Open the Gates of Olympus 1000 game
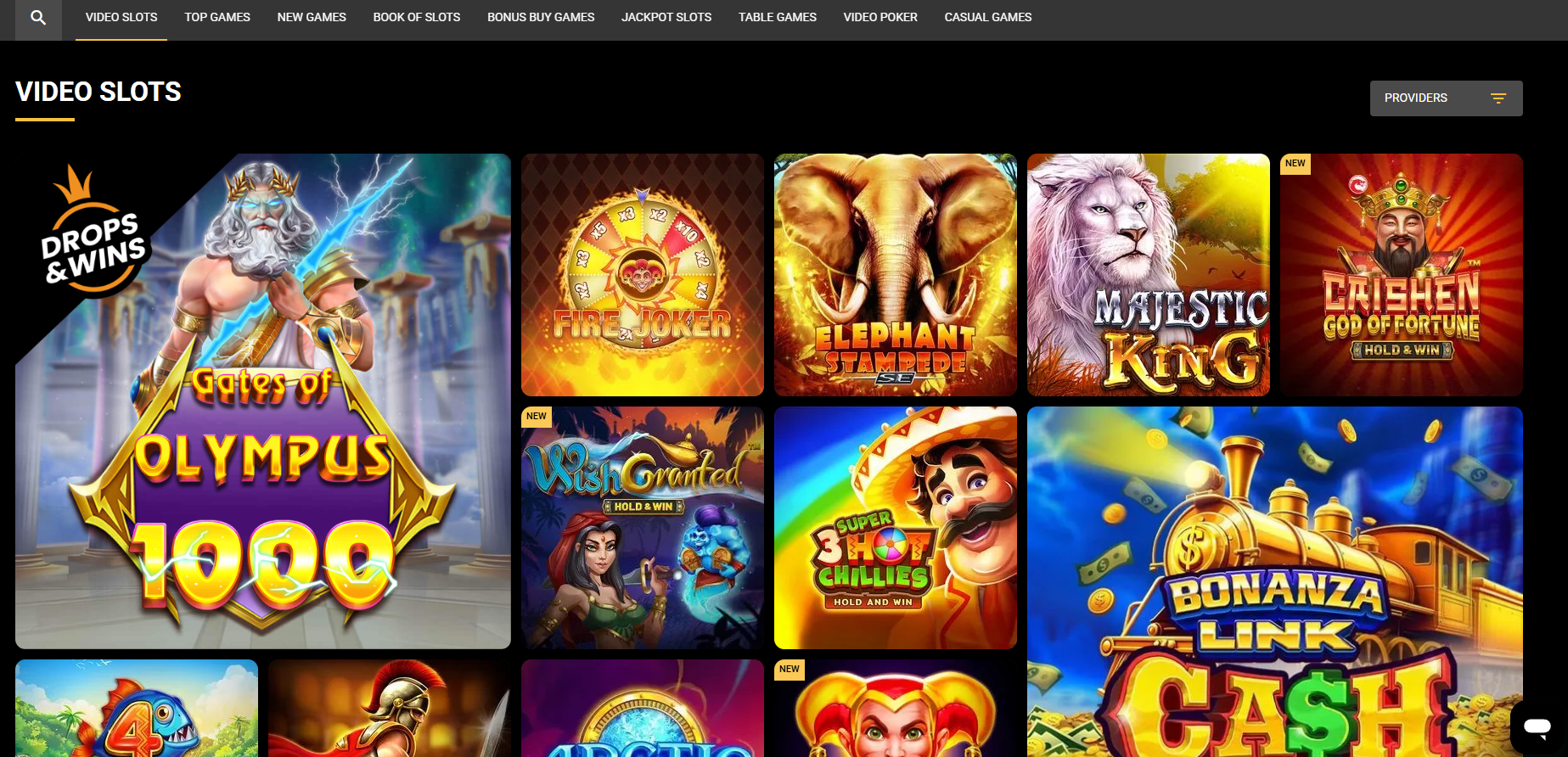The width and height of the screenshot is (1568, 757). [x=263, y=401]
